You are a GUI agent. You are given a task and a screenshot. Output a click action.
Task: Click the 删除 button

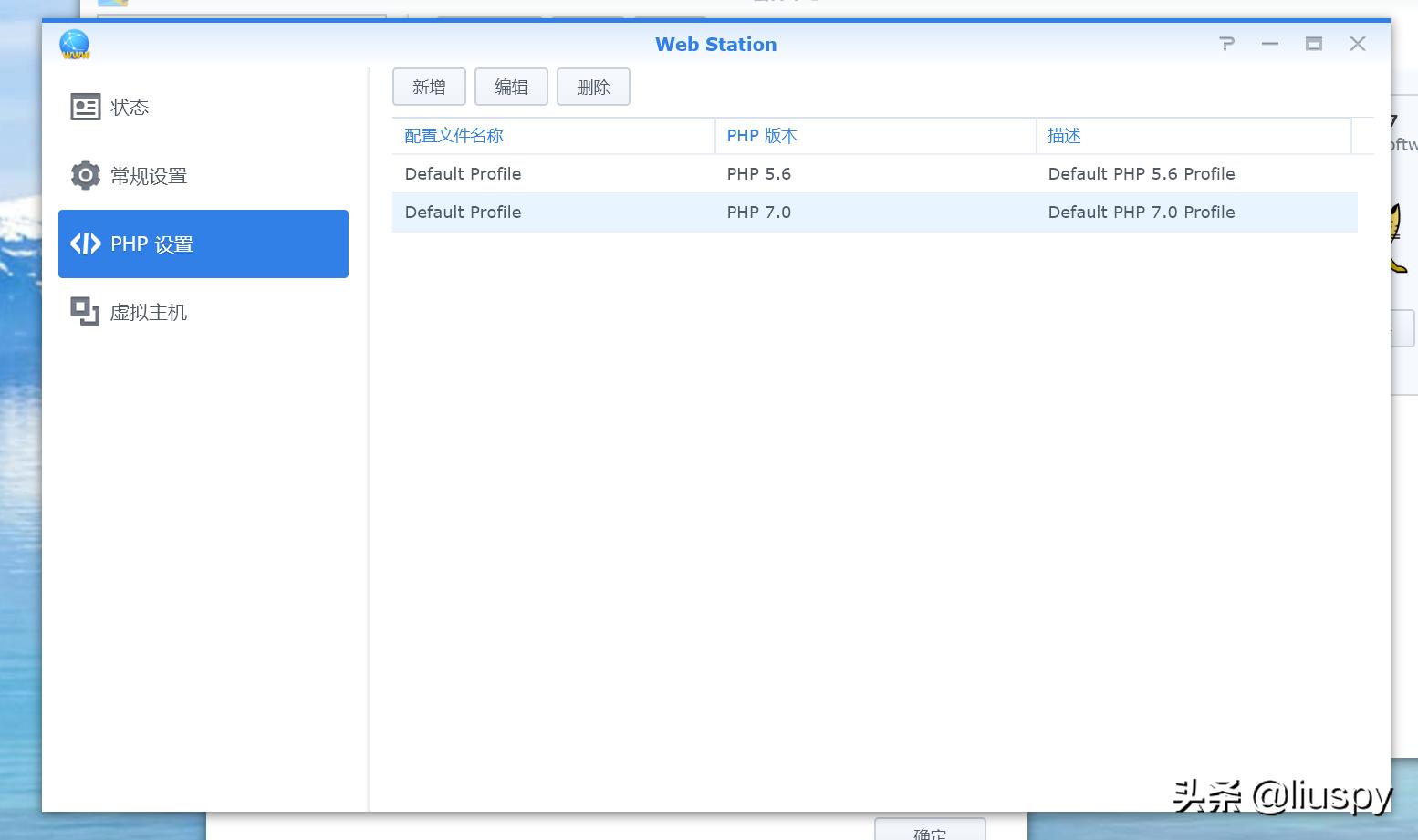click(593, 87)
